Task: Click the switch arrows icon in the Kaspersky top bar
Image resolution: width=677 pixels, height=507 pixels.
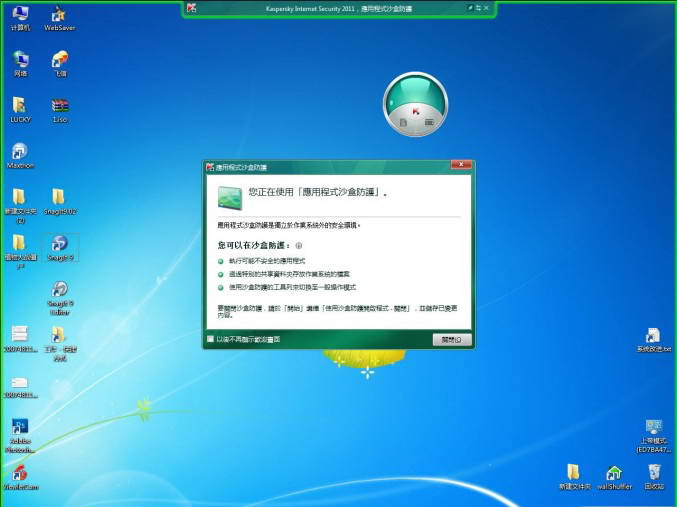Action: pyautogui.click(x=478, y=8)
